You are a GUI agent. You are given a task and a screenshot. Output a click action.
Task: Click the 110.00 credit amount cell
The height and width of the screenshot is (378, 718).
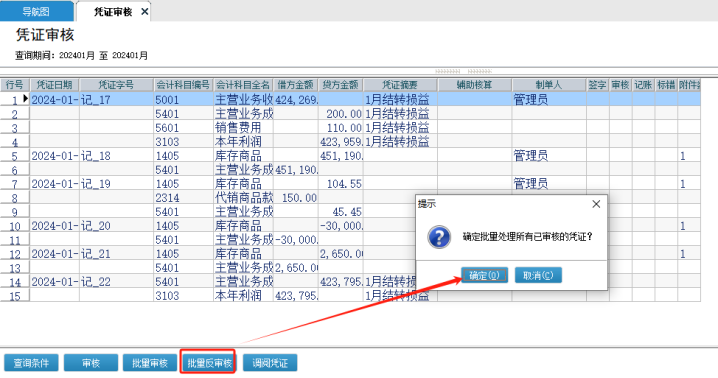tap(340, 128)
